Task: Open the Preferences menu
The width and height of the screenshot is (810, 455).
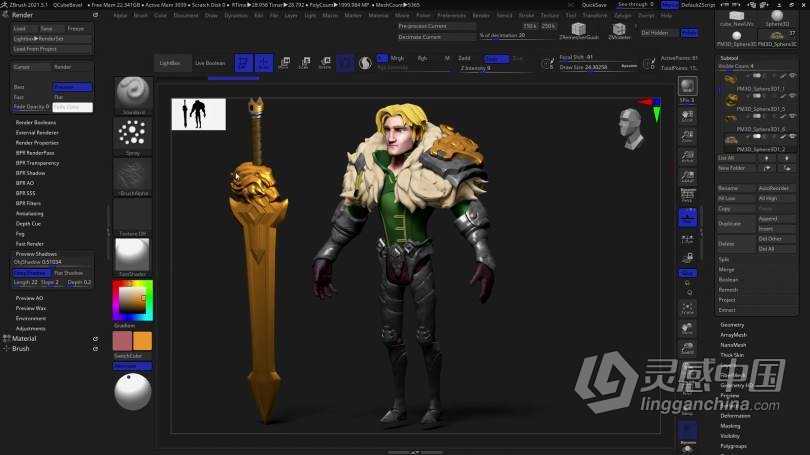Action: point(451,15)
